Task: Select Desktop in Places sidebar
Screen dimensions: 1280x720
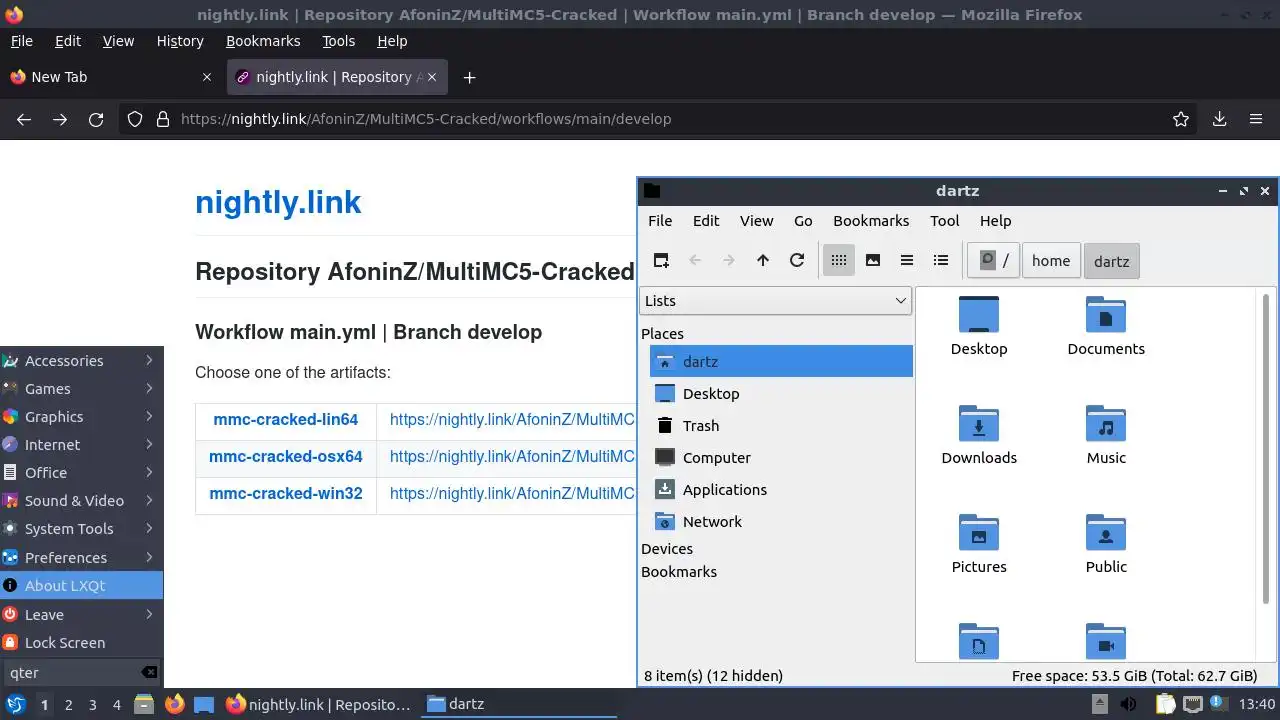Action: pyautogui.click(x=781, y=393)
